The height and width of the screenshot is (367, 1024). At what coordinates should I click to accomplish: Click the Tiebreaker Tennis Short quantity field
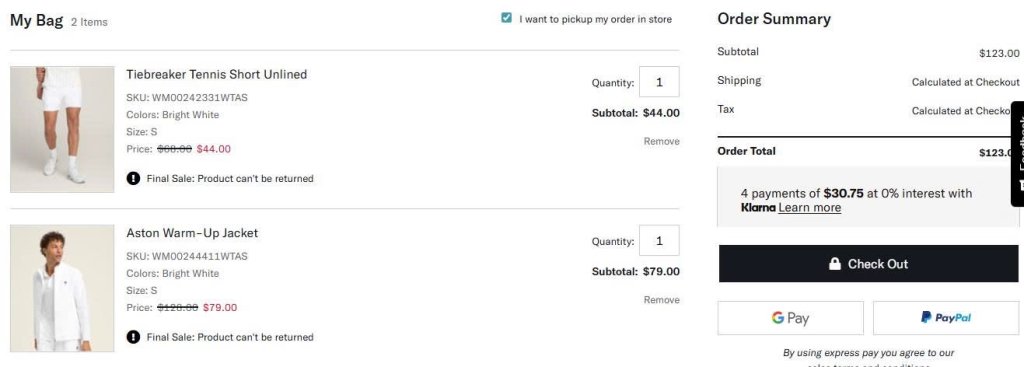659,82
